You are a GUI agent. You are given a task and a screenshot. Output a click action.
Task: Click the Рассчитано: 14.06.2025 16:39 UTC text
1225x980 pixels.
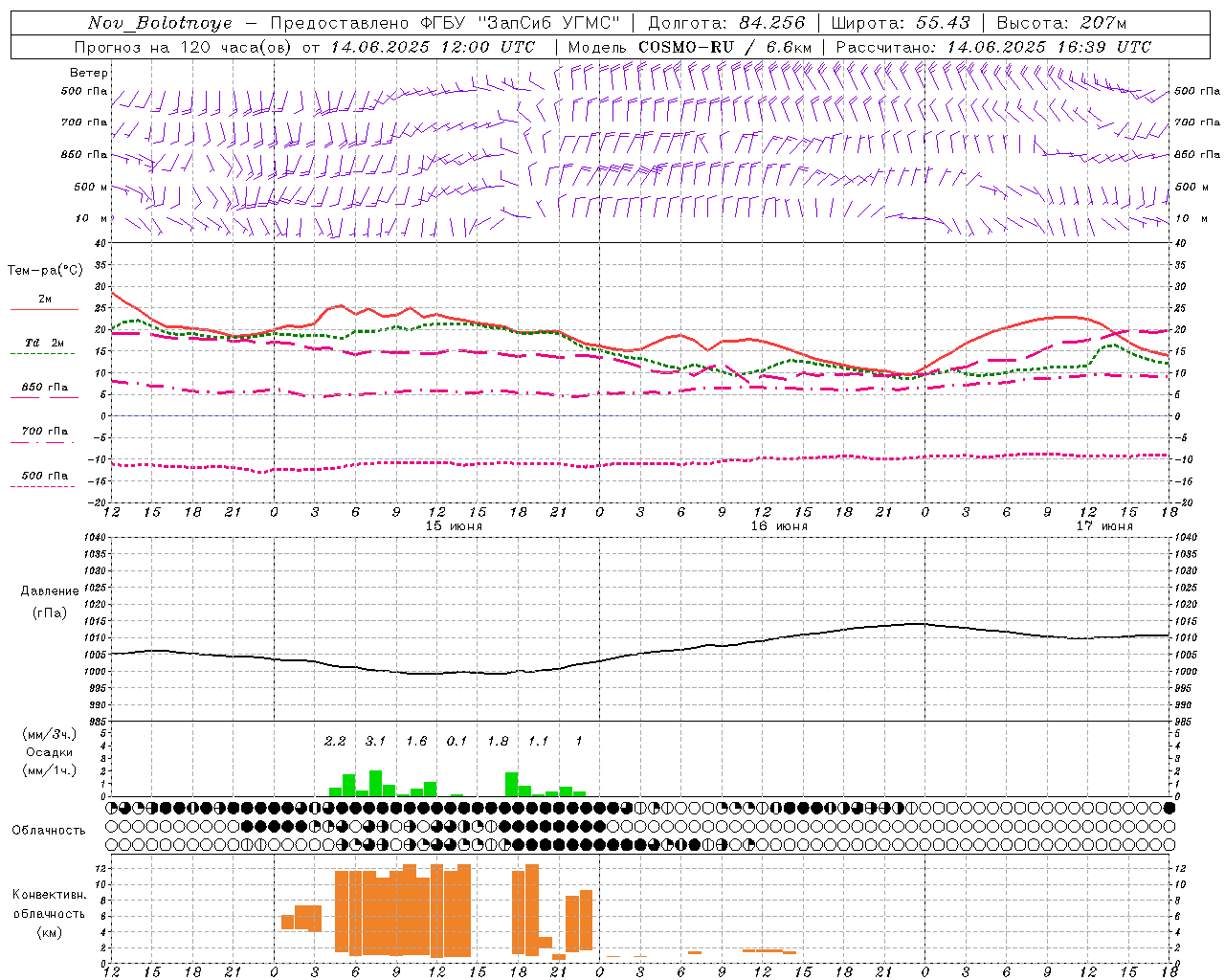pos(993,47)
